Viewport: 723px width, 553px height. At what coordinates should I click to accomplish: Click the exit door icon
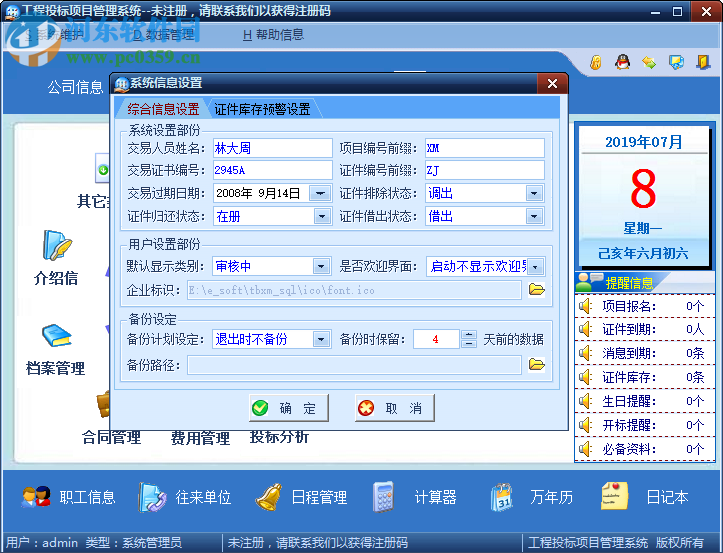(x=703, y=62)
